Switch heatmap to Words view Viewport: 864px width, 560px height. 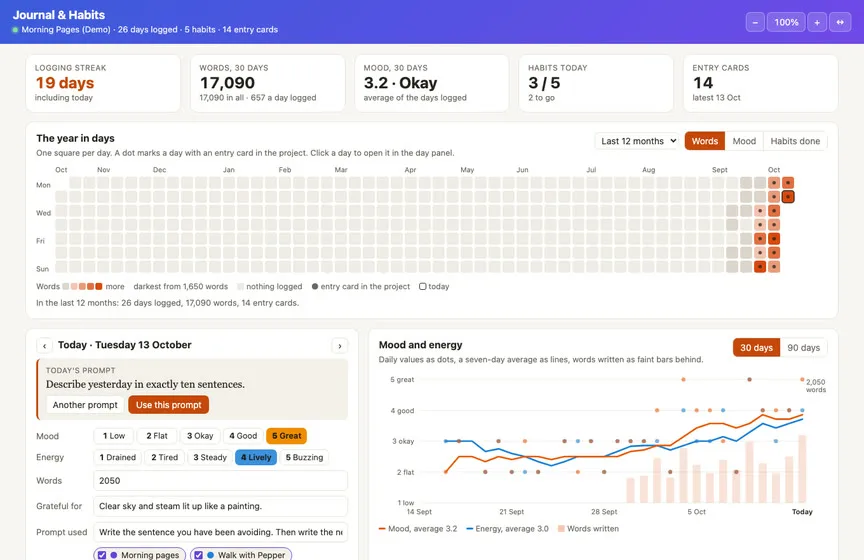tap(705, 141)
